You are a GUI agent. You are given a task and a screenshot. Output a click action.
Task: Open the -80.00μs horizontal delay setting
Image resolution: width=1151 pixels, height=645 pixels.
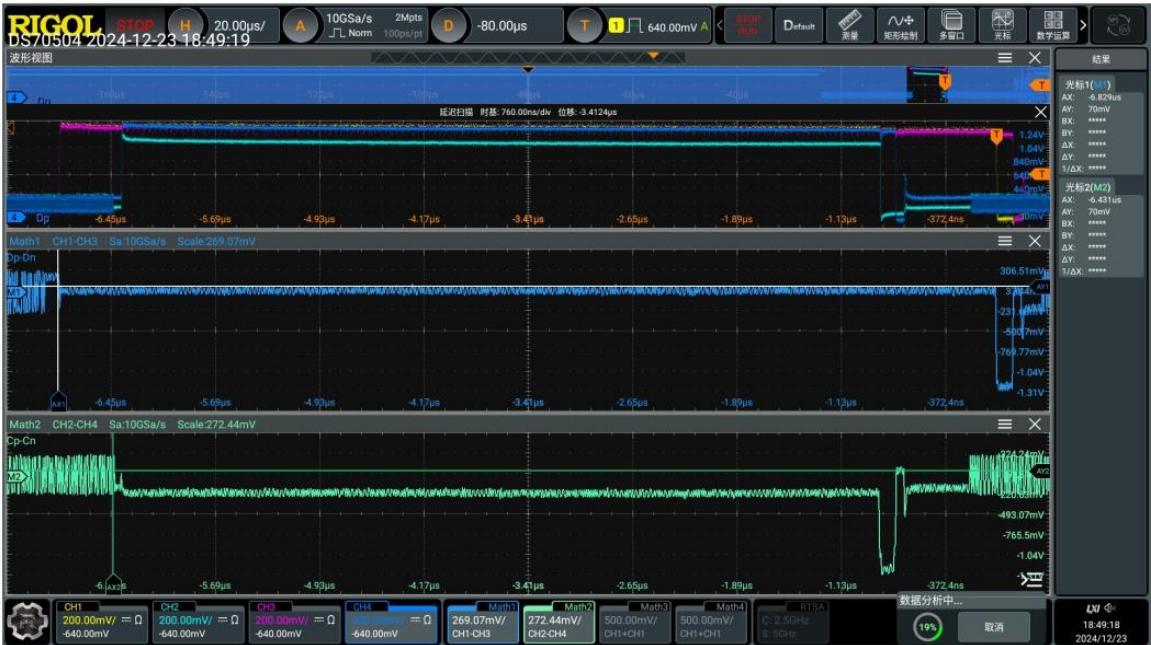[x=502, y=26]
